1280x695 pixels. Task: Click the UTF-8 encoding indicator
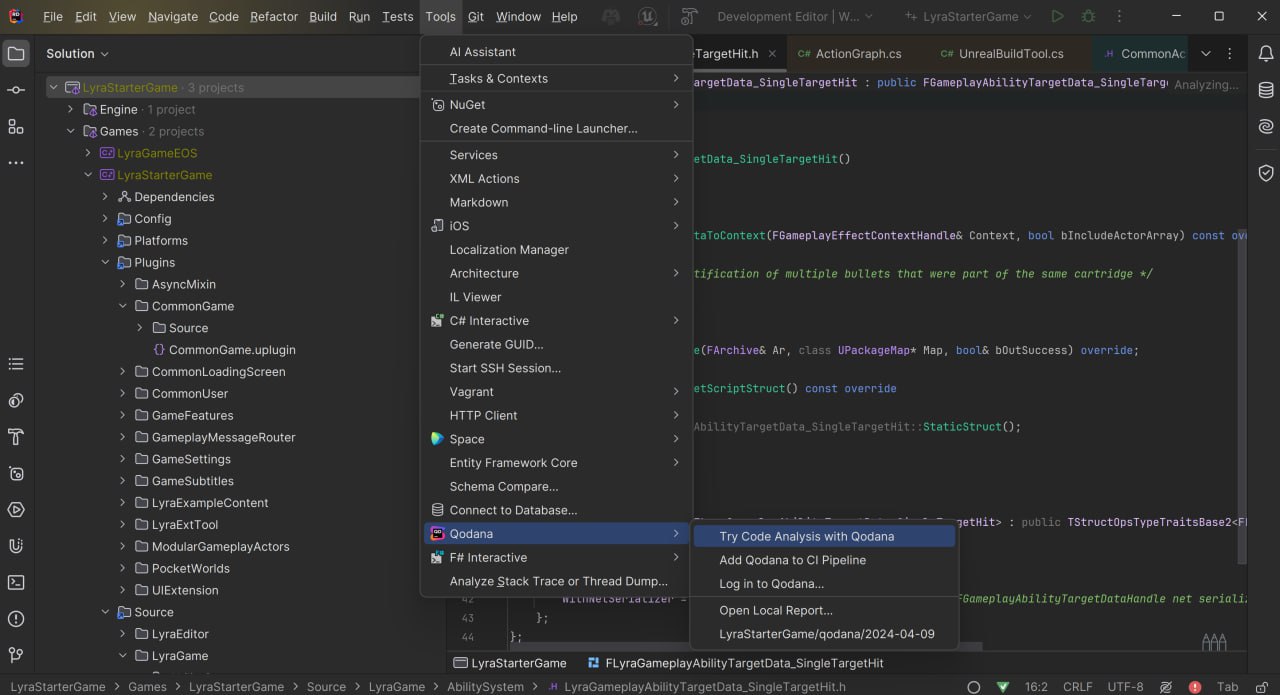tap(1125, 687)
